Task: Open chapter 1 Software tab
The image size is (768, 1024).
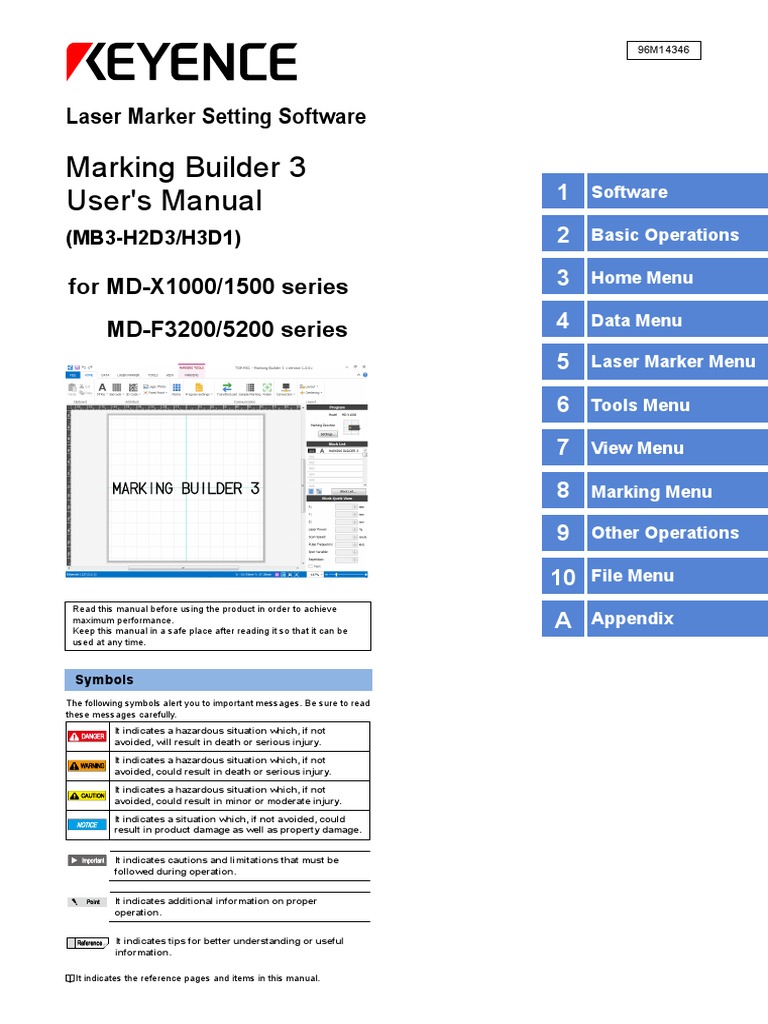Action: click(x=654, y=191)
